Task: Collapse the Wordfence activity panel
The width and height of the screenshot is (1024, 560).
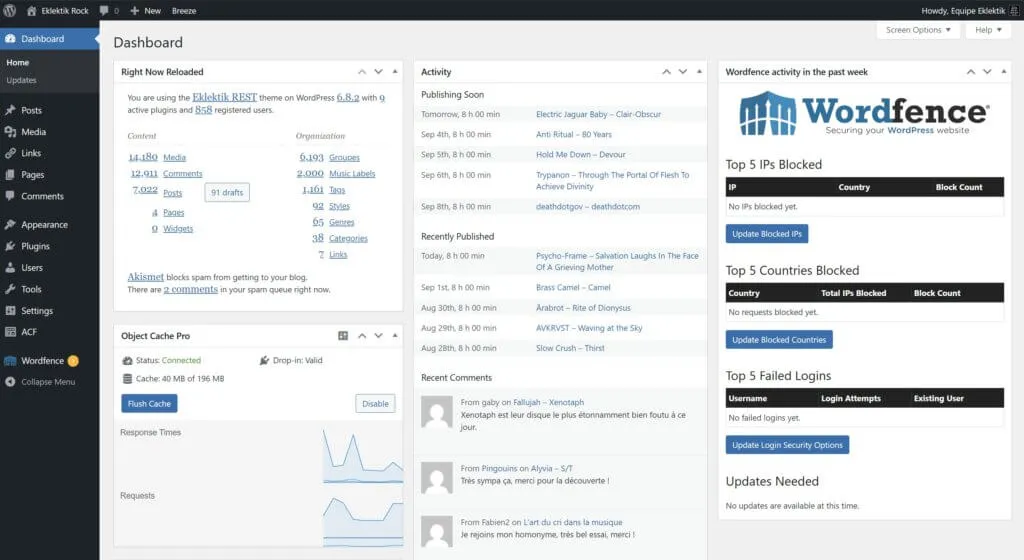Action: (1003, 72)
